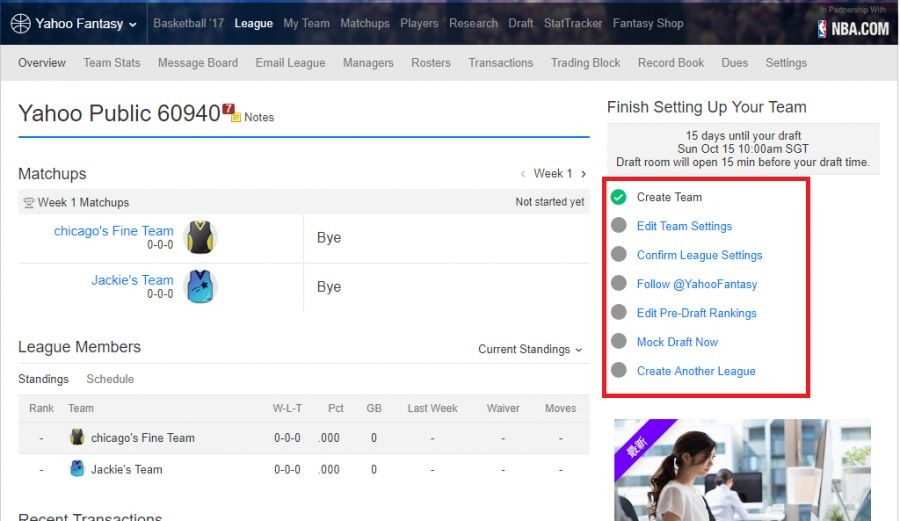Click the Rank column header
Viewport: 900px width, 521px height.
pos(41,409)
